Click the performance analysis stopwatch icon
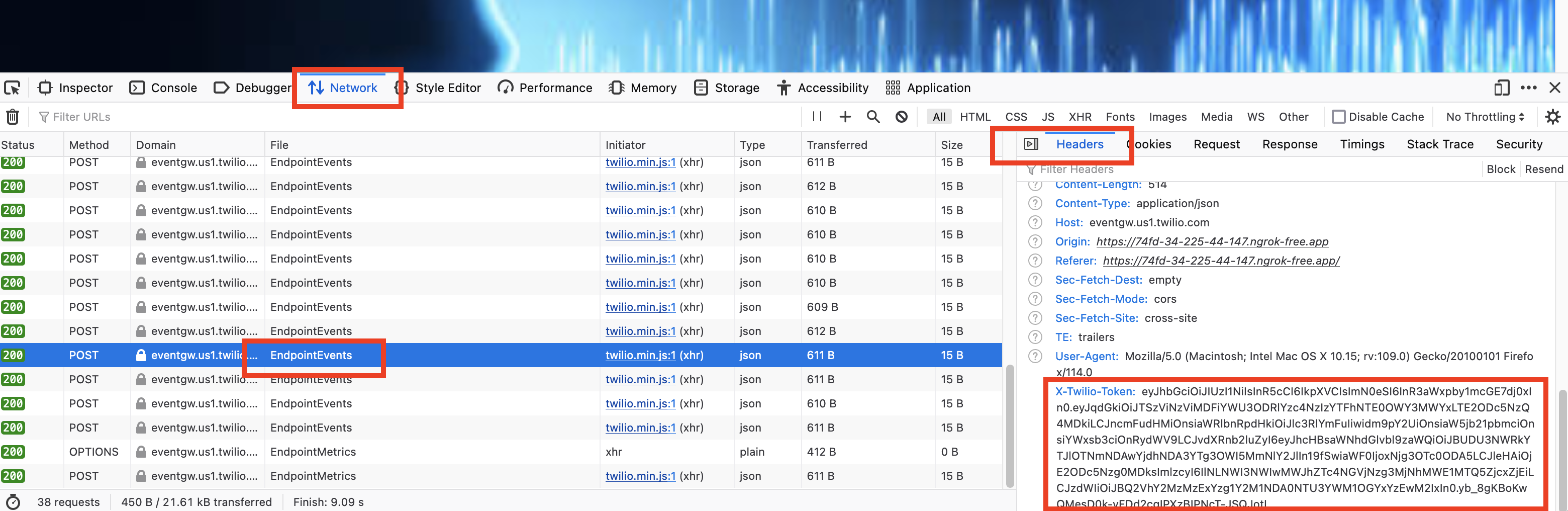The height and width of the screenshot is (511, 1568). click(13, 502)
